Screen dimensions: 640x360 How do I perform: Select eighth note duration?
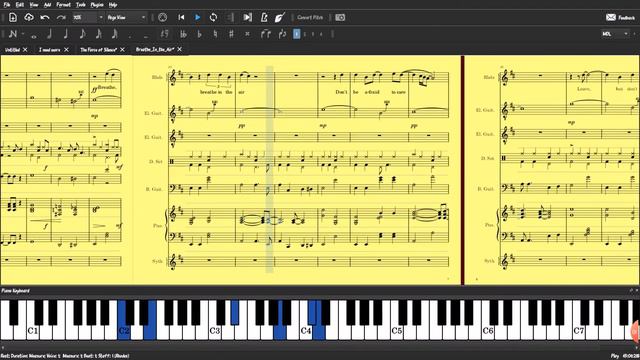click(x=82, y=34)
